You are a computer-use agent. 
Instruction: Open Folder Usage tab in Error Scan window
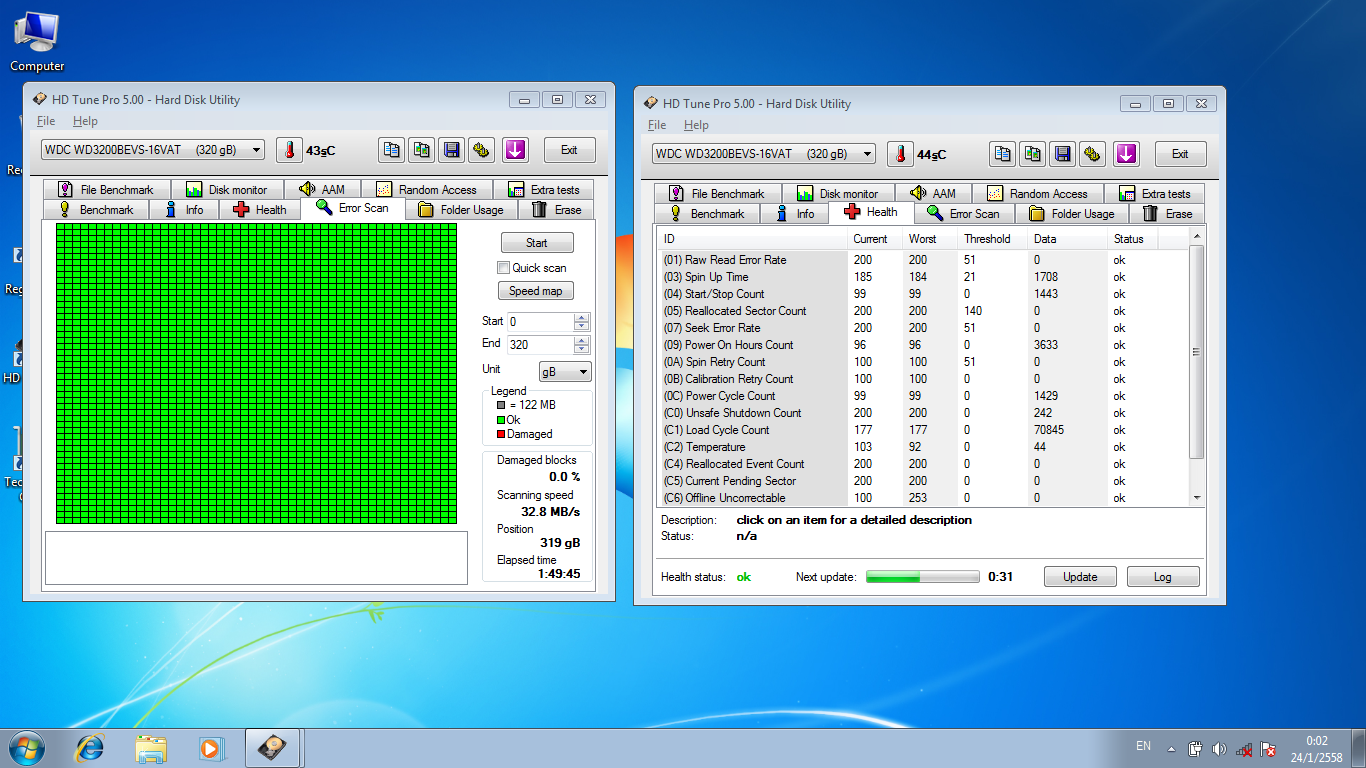click(x=460, y=210)
